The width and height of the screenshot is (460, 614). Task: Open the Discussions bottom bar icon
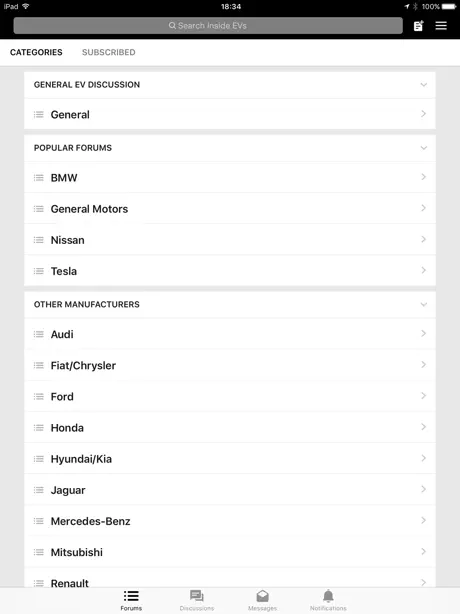tap(197, 596)
